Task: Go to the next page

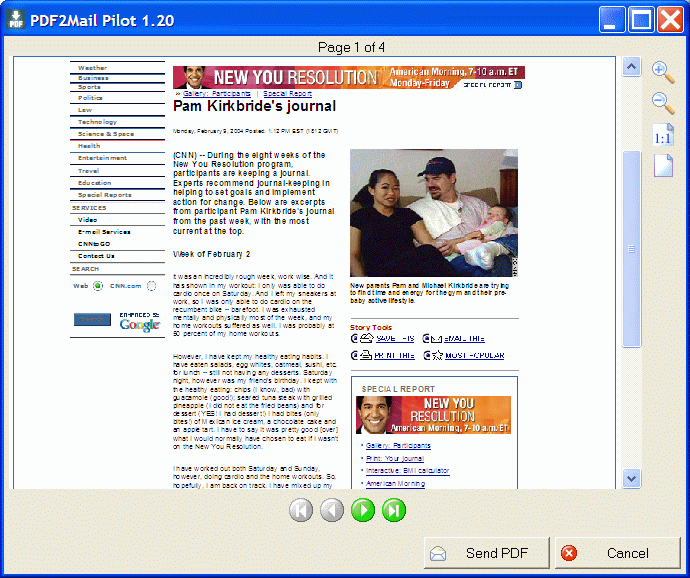Action: coord(363,510)
